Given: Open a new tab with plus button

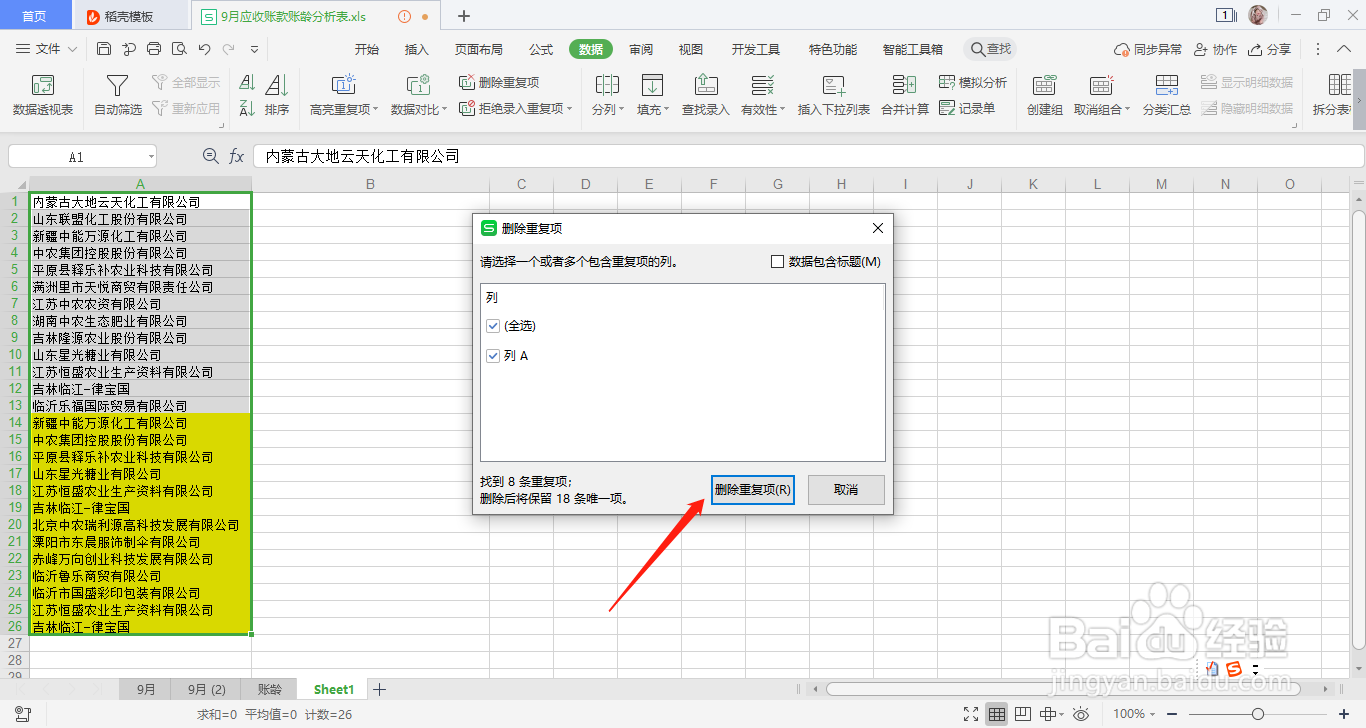Looking at the screenshot, I should coord(464,16).
